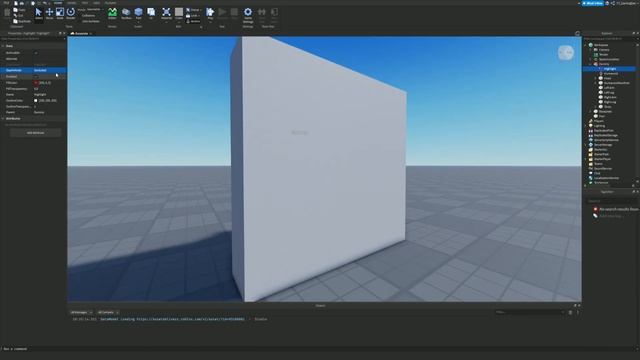Choose the Move tool
640x360 pixels.
[49, 13]
